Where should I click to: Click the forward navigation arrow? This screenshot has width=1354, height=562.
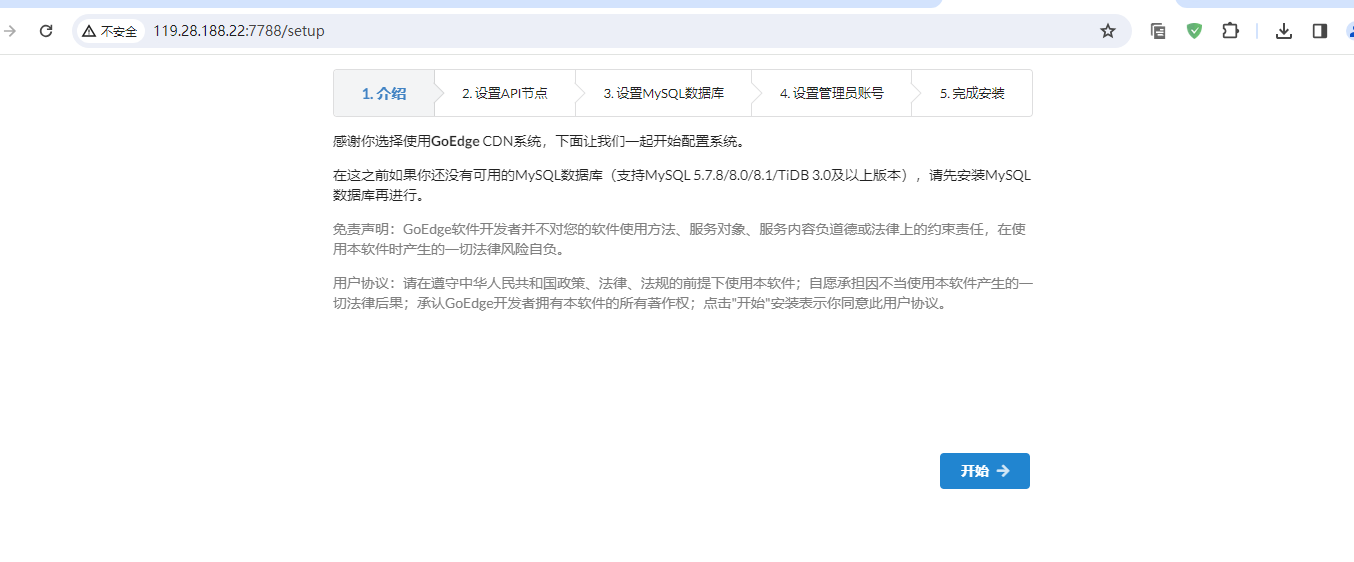point(11,31)
